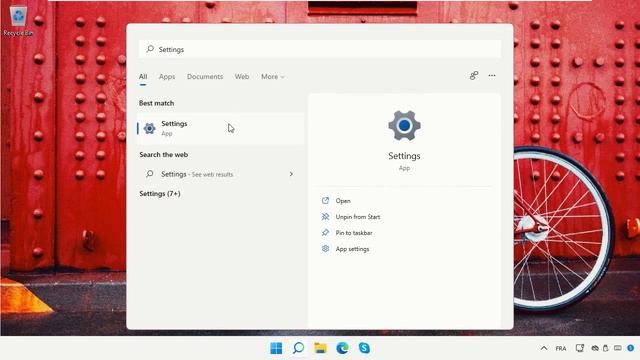Screen dimensions: 640x360
Task: Click the pin icon beside Pin to taskbar
Action: (325, 233)
